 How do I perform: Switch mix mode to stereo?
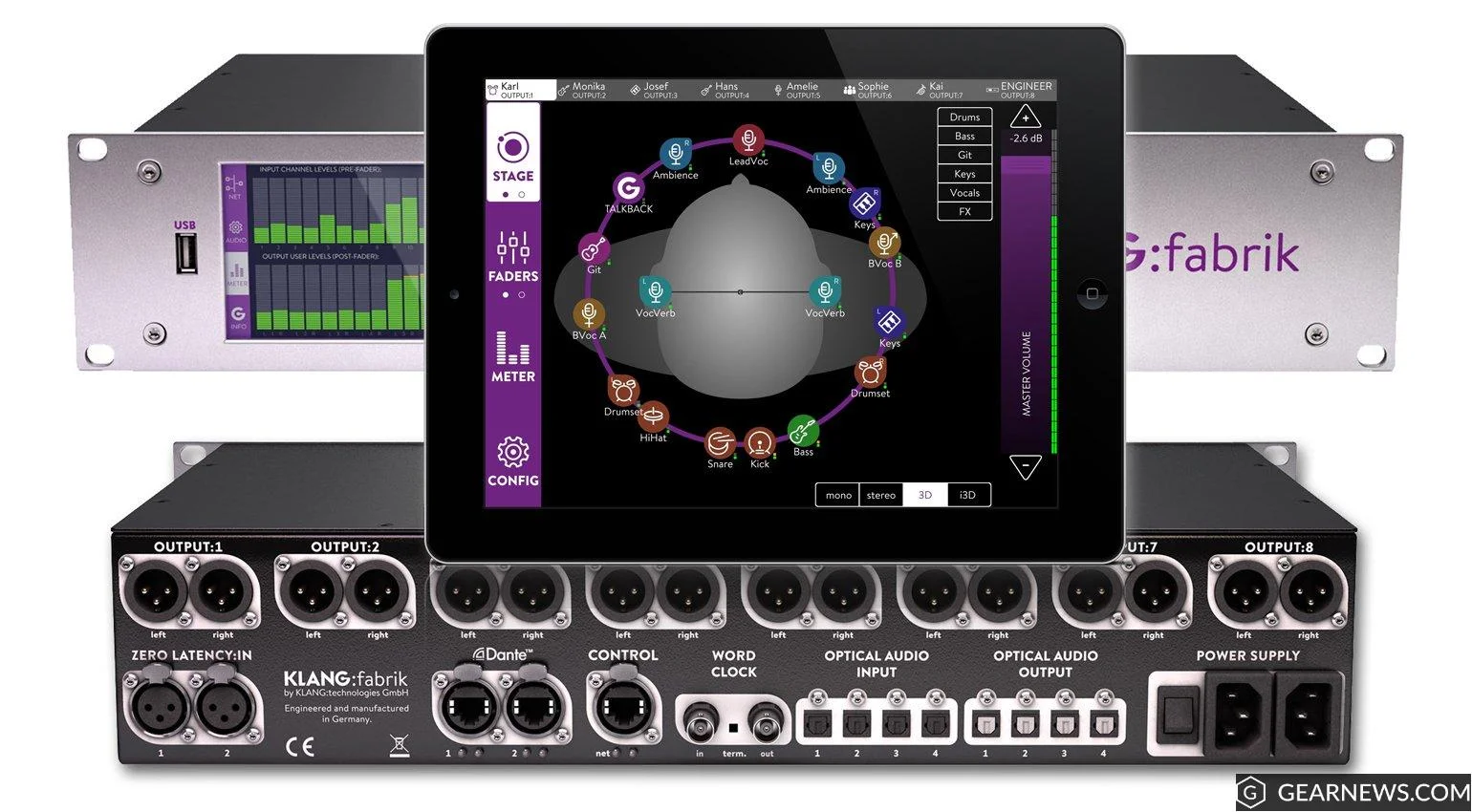[881, 495]
